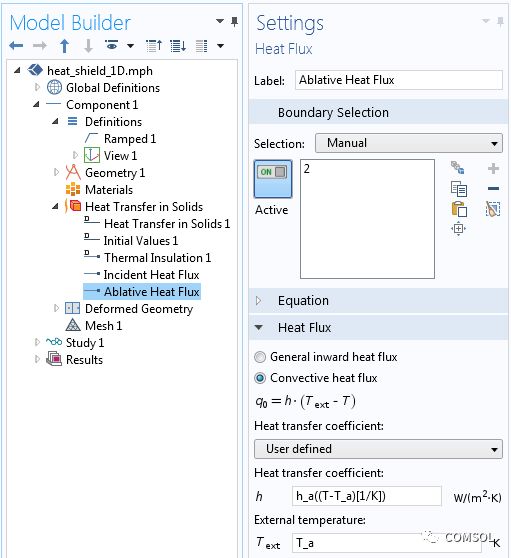The image size is (511, 558).
Task: Toggle the Active selection ON switch
Action: click(x=273, y=179)
